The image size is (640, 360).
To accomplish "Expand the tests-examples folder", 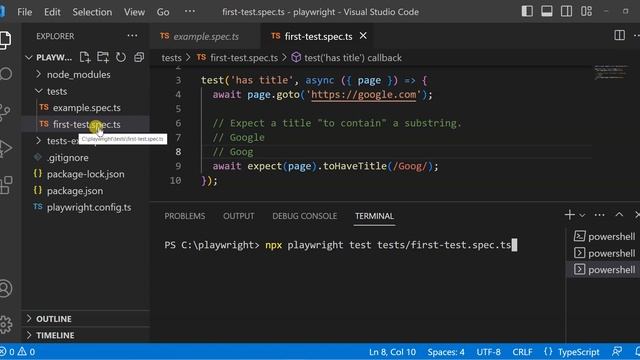I will coord(57,141).
